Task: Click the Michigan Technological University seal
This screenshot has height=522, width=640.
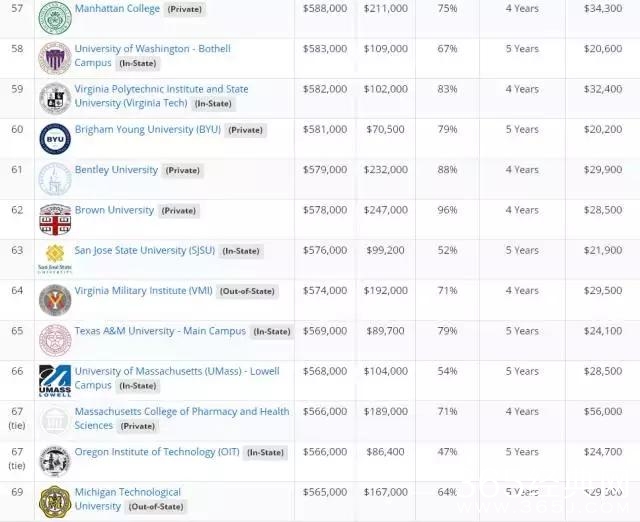Action: point(54,501)
